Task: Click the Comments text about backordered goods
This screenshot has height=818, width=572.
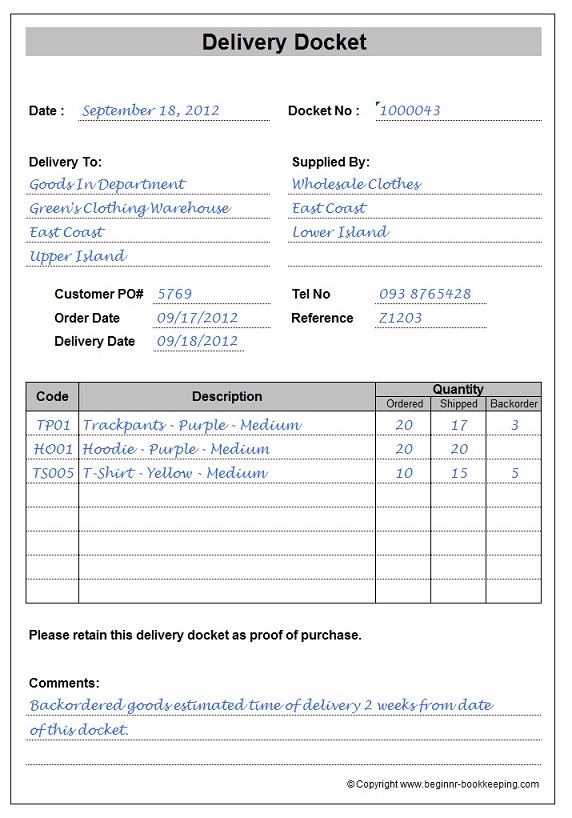Action: pos(261,717)
